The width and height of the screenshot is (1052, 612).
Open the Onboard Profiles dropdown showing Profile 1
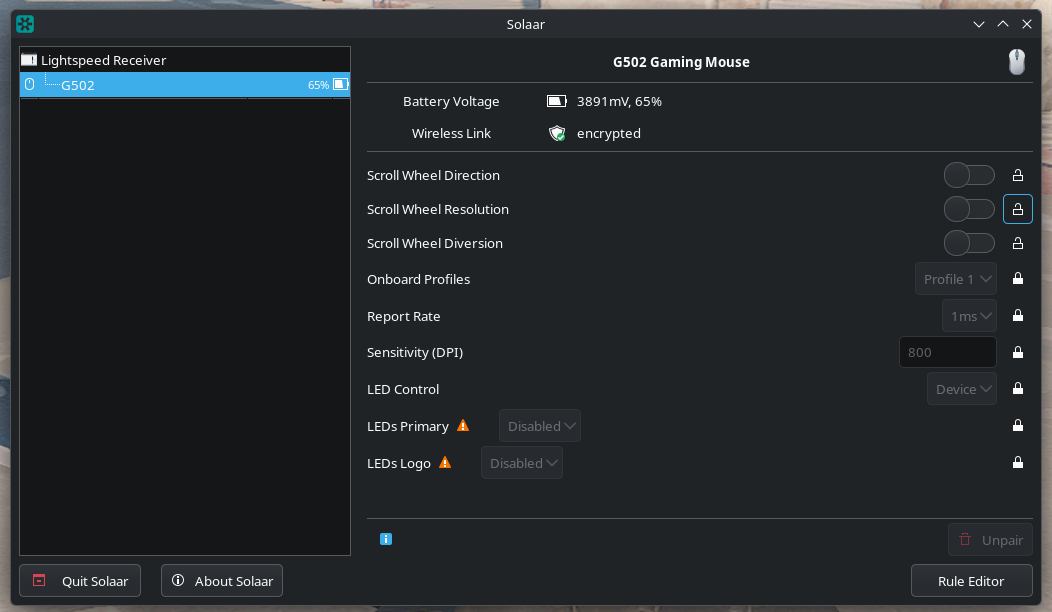[x=956, y=279]
